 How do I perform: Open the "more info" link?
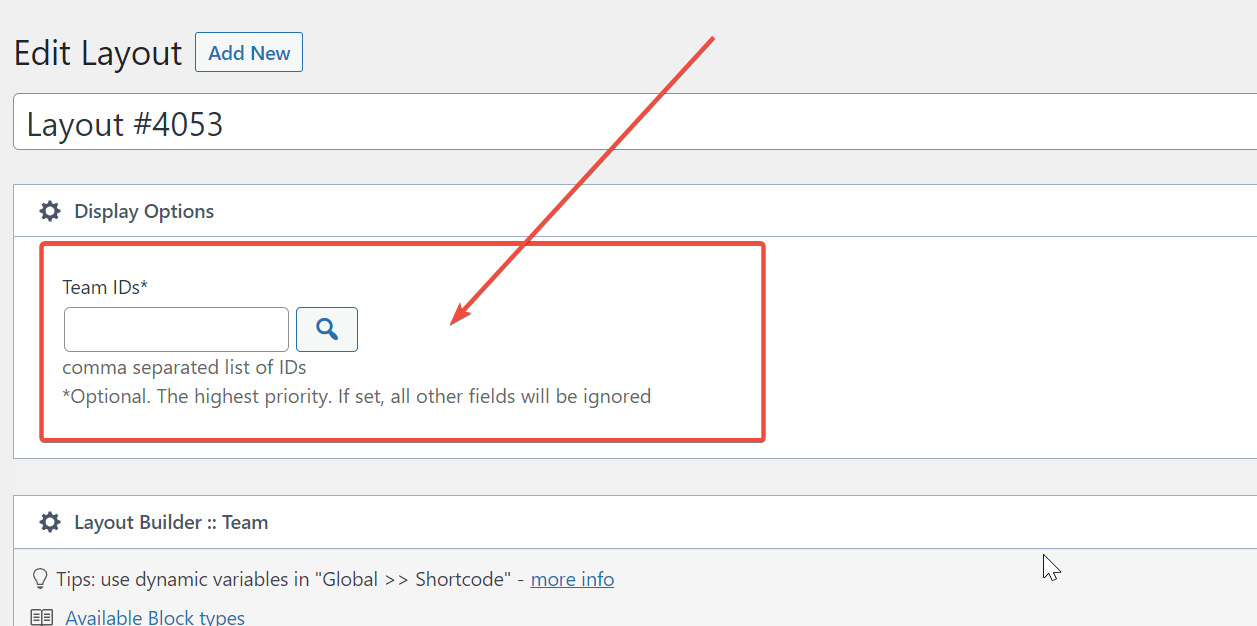pyautogui.click(x=572, y=579)
